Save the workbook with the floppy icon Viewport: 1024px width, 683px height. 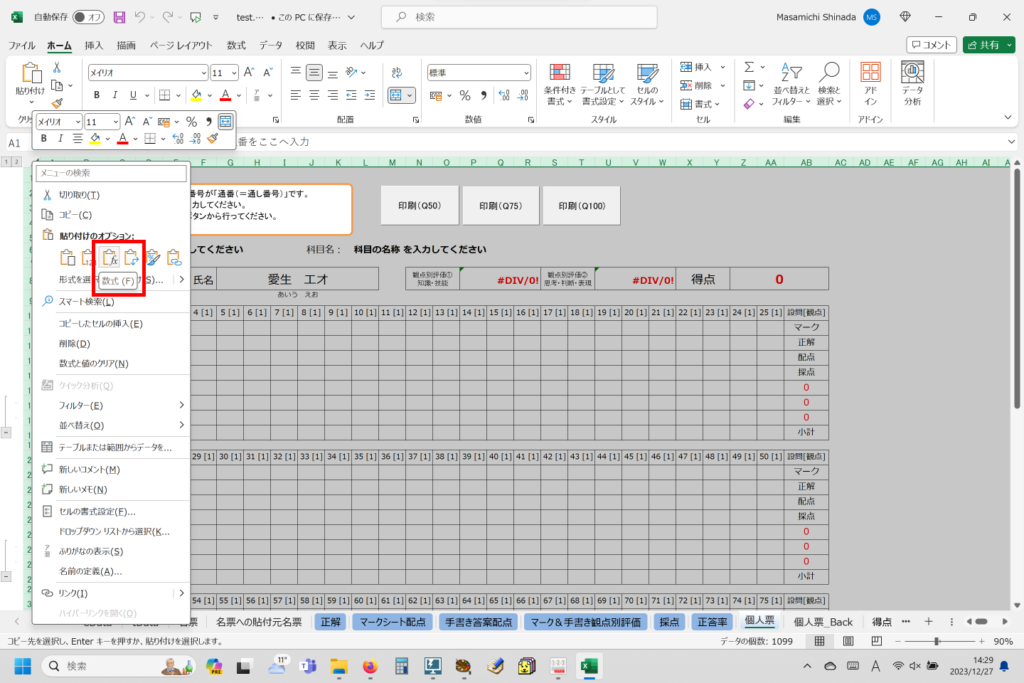pyautogui.click(x=120, y=17)
